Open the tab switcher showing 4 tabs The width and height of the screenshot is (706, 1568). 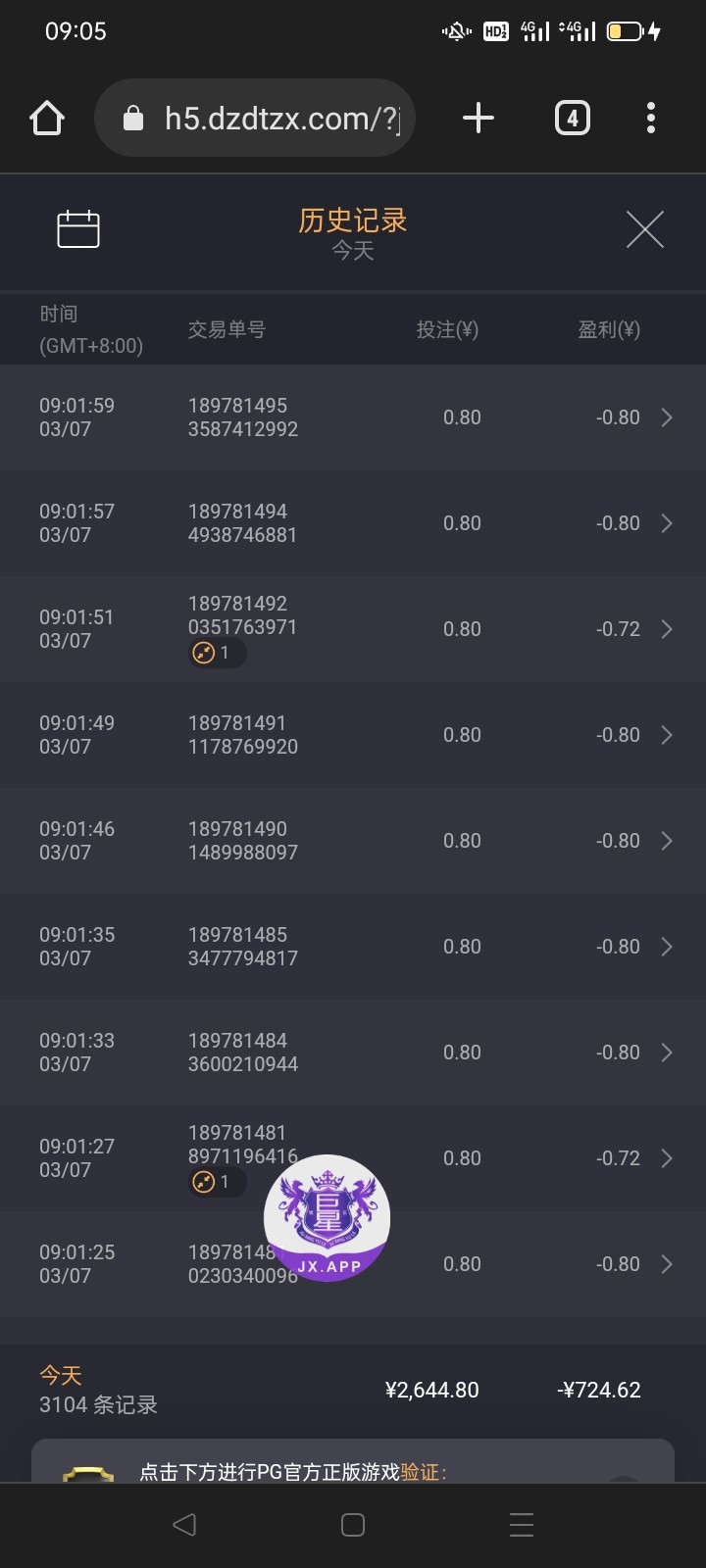click(573, 119)
